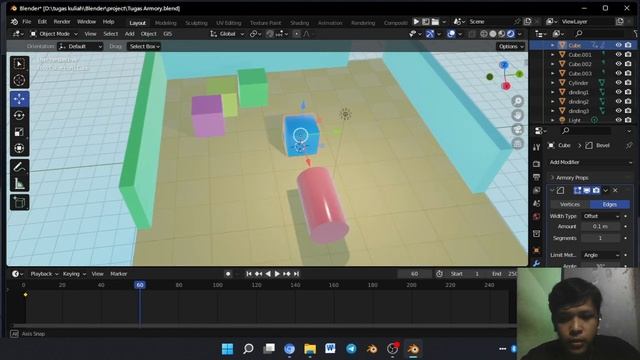Screen dimensions: 640x360
Task: Select the Rotate tool
Action: pyautogui.click(x=19, y=116)
